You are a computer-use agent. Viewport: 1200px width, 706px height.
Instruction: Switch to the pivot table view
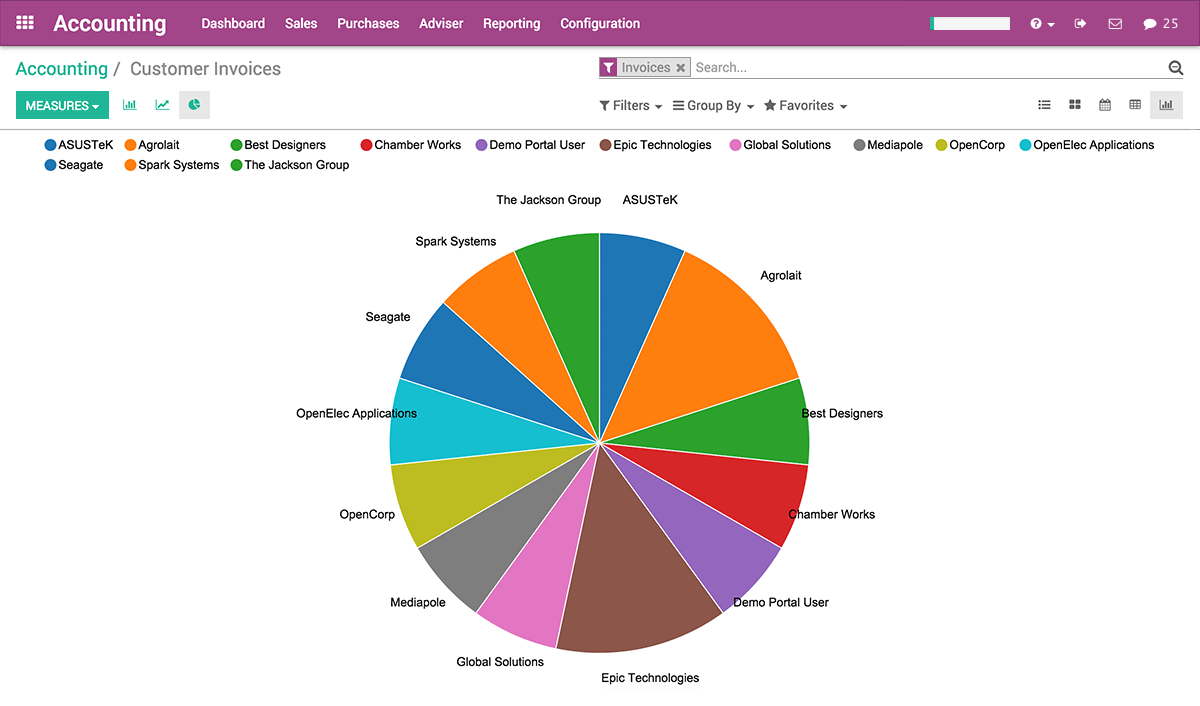1136,104
